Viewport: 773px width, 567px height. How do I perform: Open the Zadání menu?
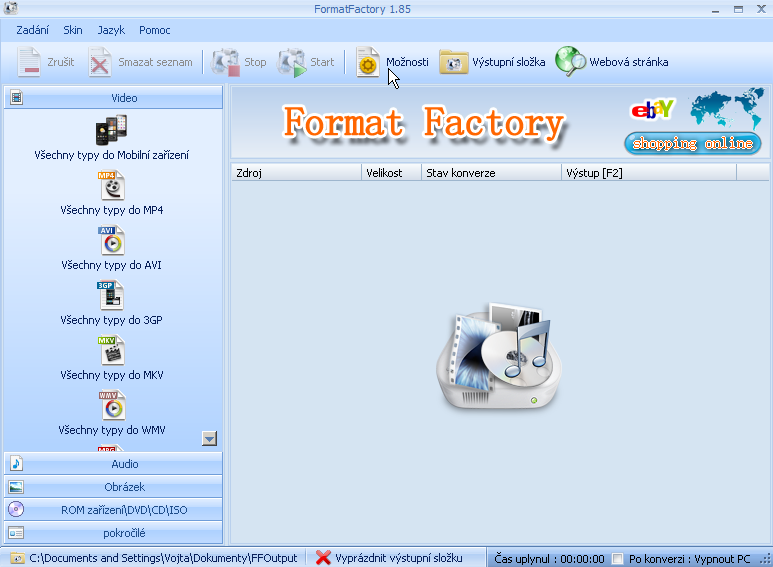click(33, 30)
